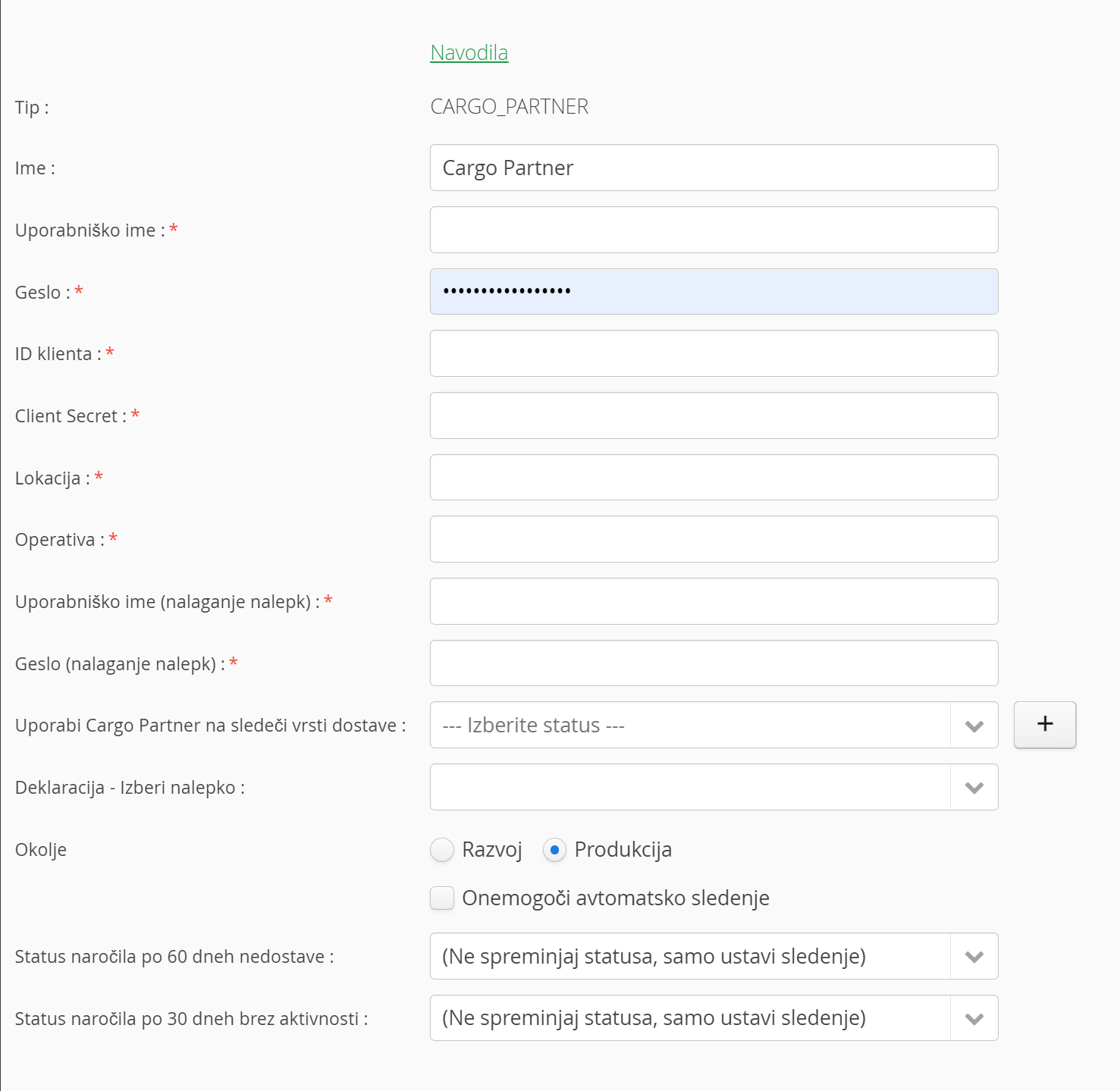Focus the Uporabniško ime input field
The image size is (1120, 1091).
coord(714,230)
